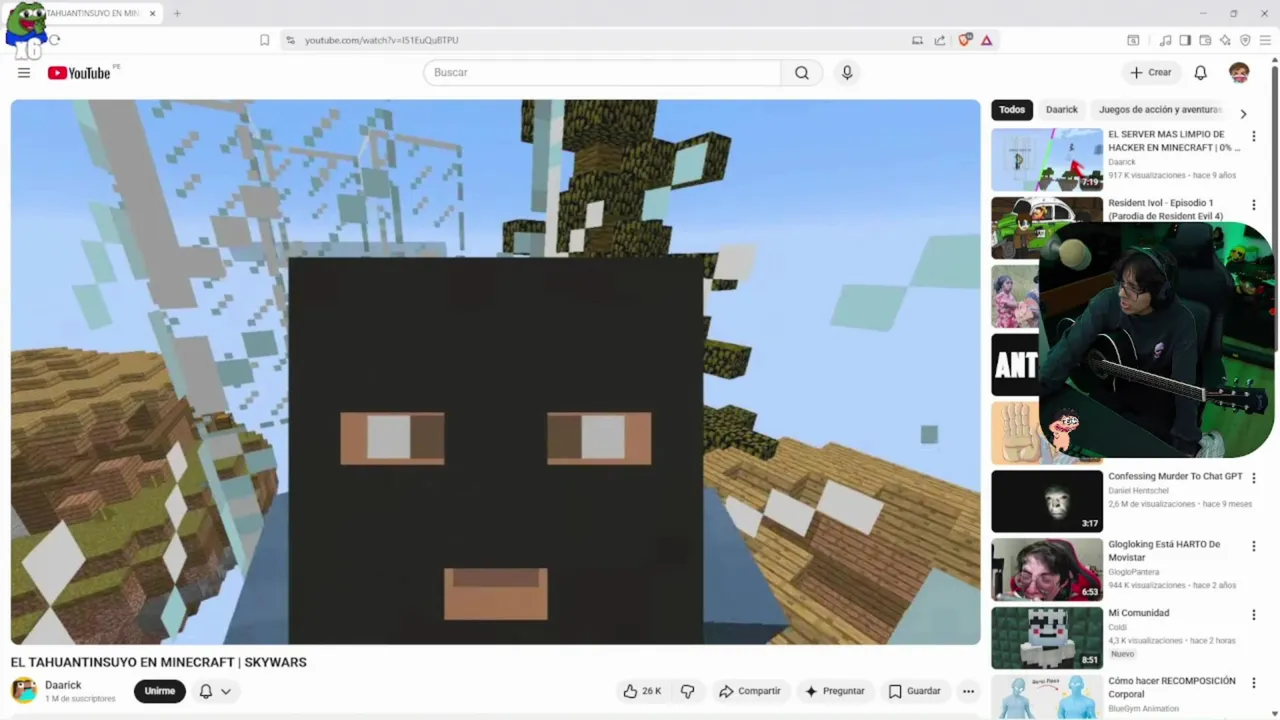Select the Todos filter chip

(x=1012, y=110)
